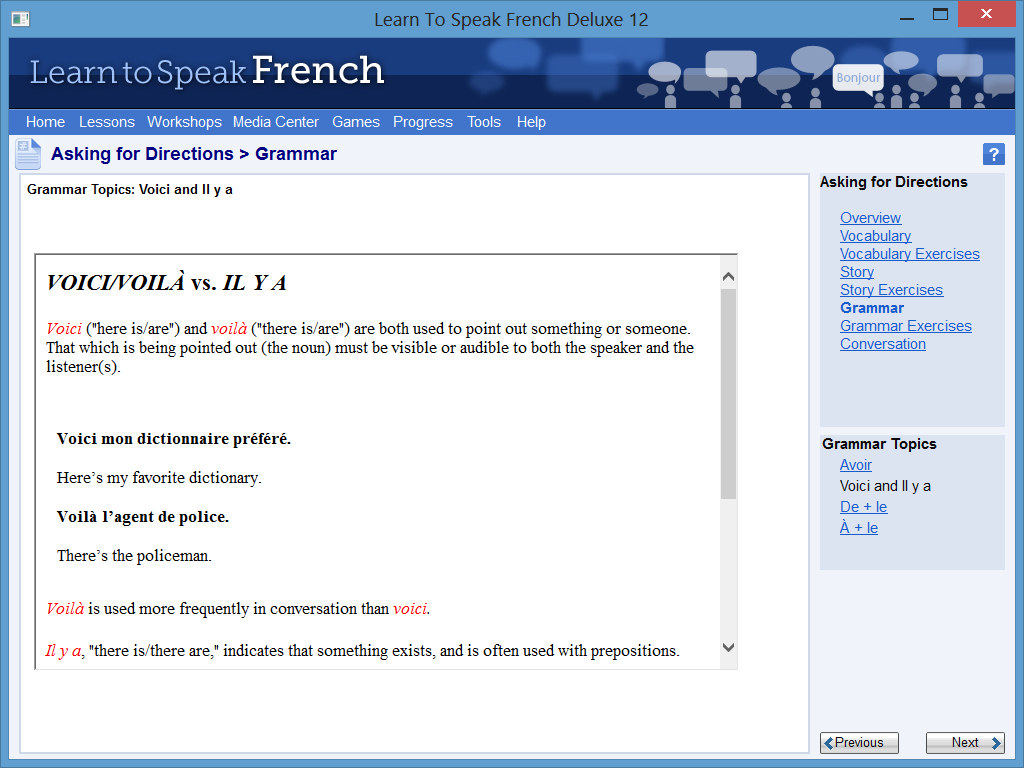Click the Bonjour speech bubble in the banner
The width and height of the screenshot is (1024, 768).
pyautogui.click(x=858, y=78)
